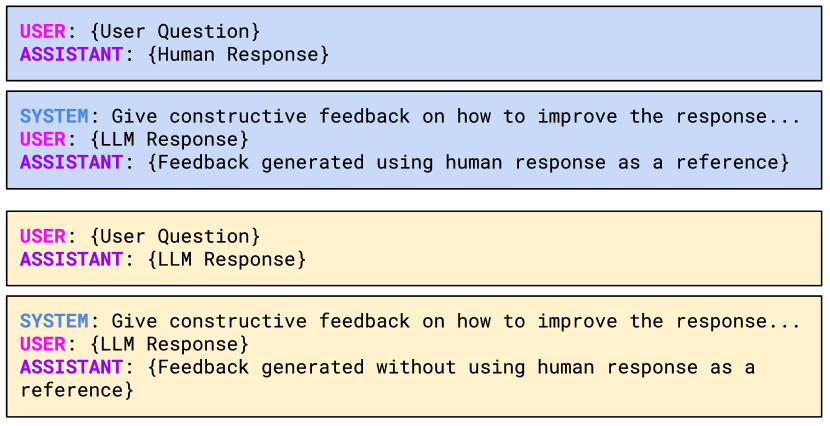Screen dimensions: 830x426
Task: Click {User Question} in the yellow box
Action: point(174,236)
